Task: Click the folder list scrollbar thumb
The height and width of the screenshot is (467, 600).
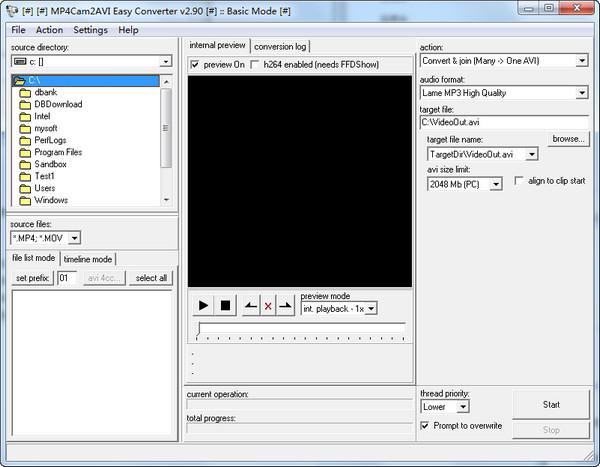Action: click(x=166, y=128)
